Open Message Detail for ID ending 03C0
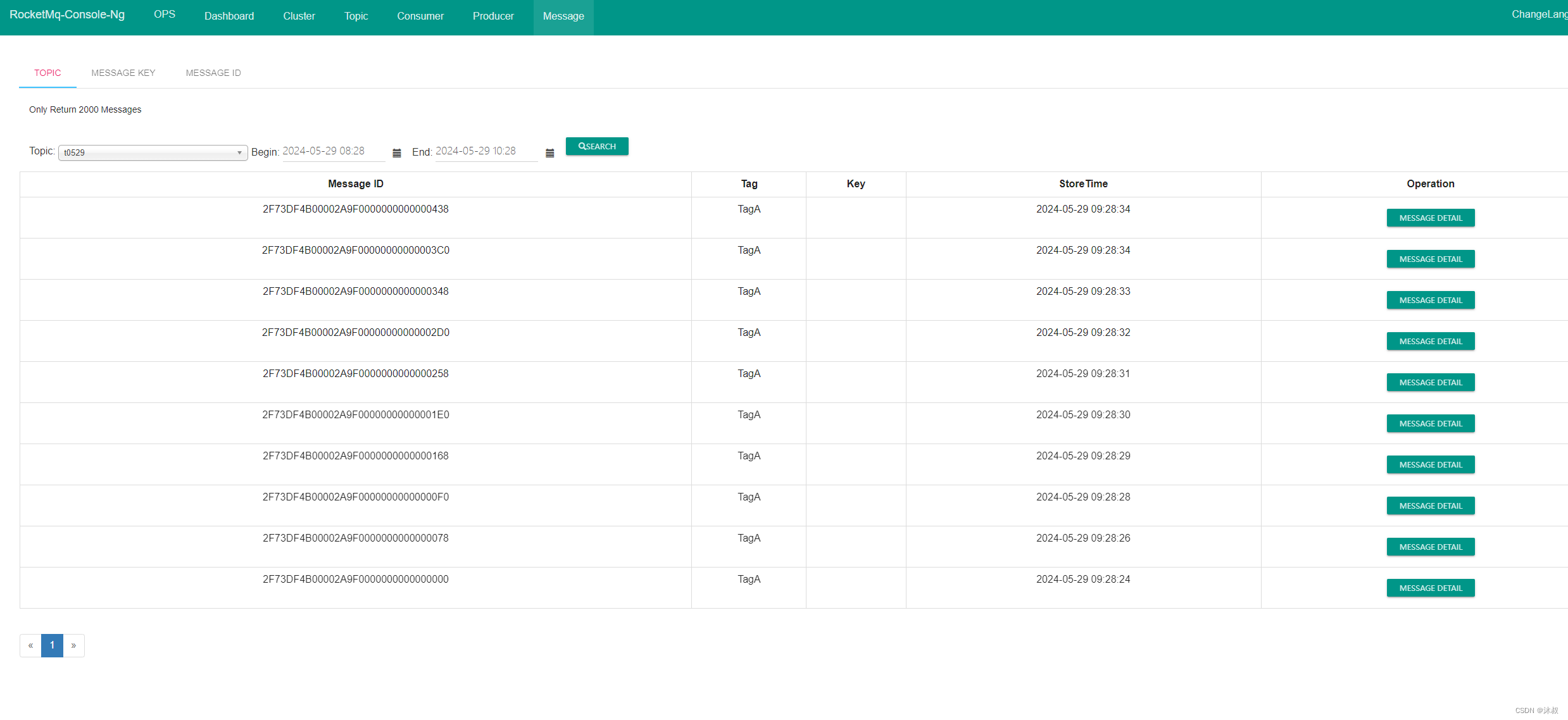The image size is (1568, 720). [1431, 259]
